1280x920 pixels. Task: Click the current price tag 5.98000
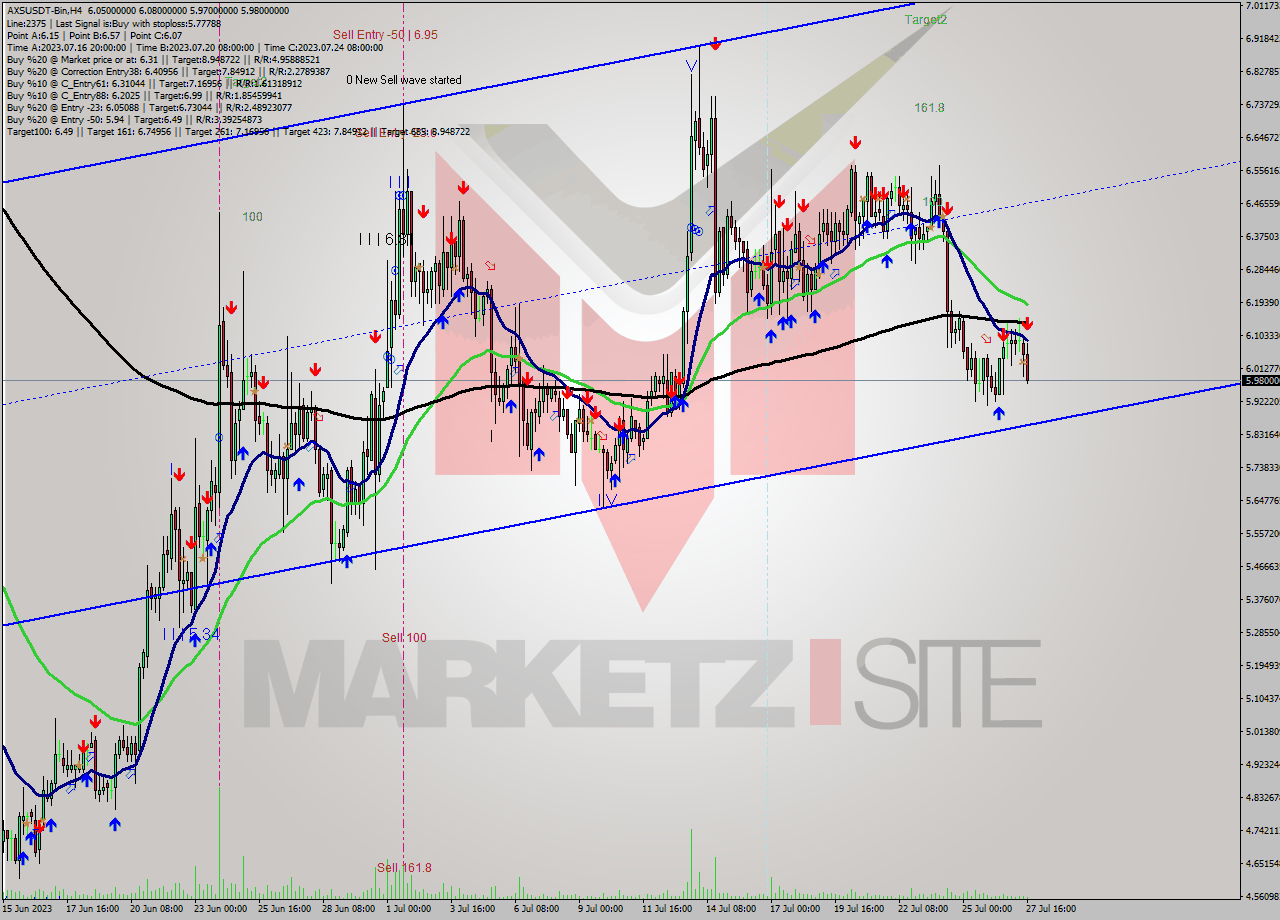click(x=1260, y=380)
